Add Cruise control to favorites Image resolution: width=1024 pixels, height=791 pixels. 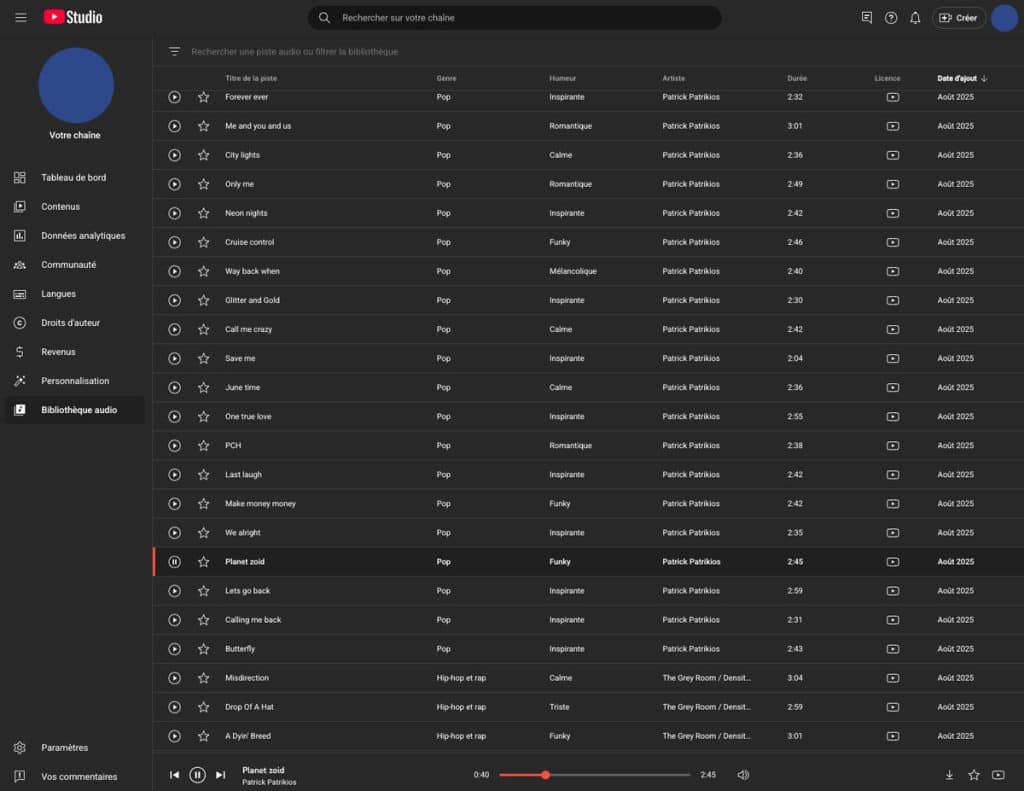(x=204, y=242)
